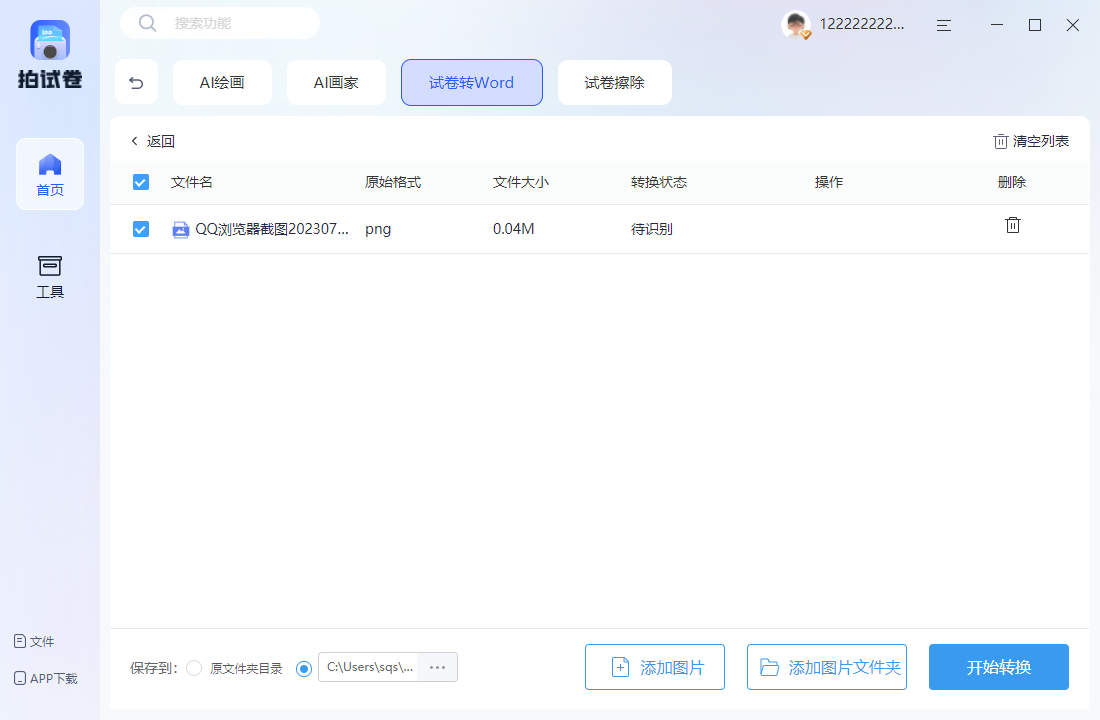Open the hamburger menu near username
1100x720 pixels.
pos(943,24)
